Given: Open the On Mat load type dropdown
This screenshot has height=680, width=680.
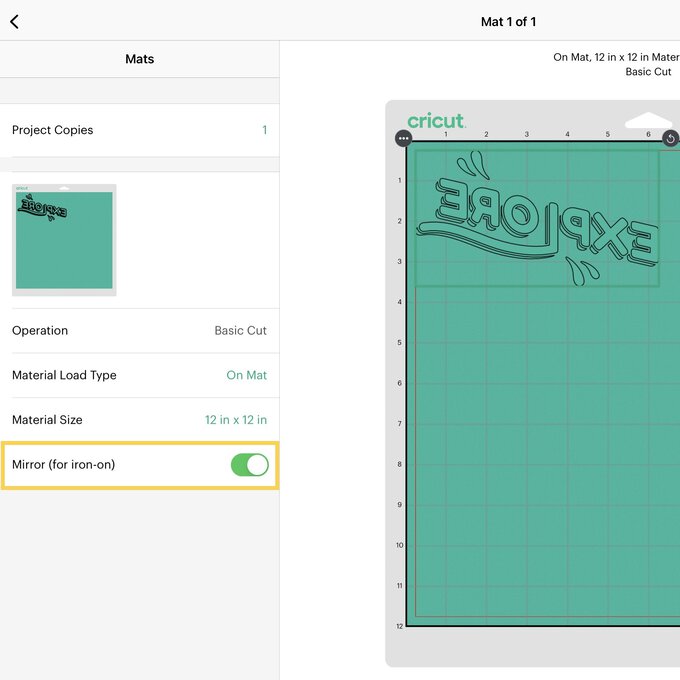Looking at the screenshot, I should click(246, 375).
